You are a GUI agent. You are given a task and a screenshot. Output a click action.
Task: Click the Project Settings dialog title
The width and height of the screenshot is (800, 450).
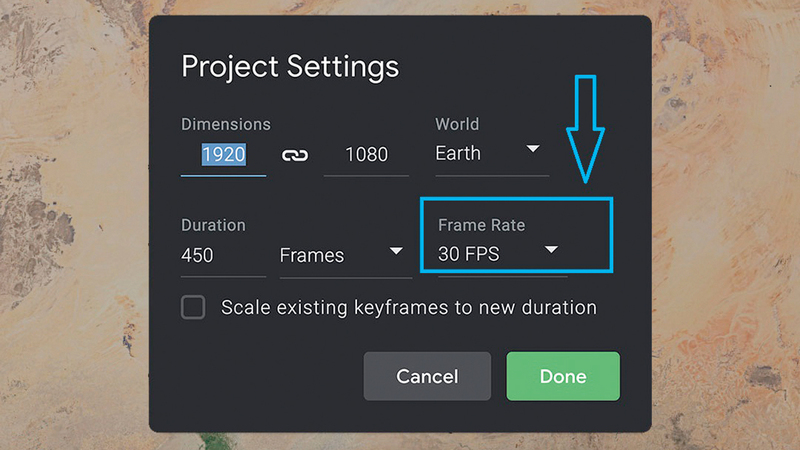pyautogui.click(x=290, y=67)
